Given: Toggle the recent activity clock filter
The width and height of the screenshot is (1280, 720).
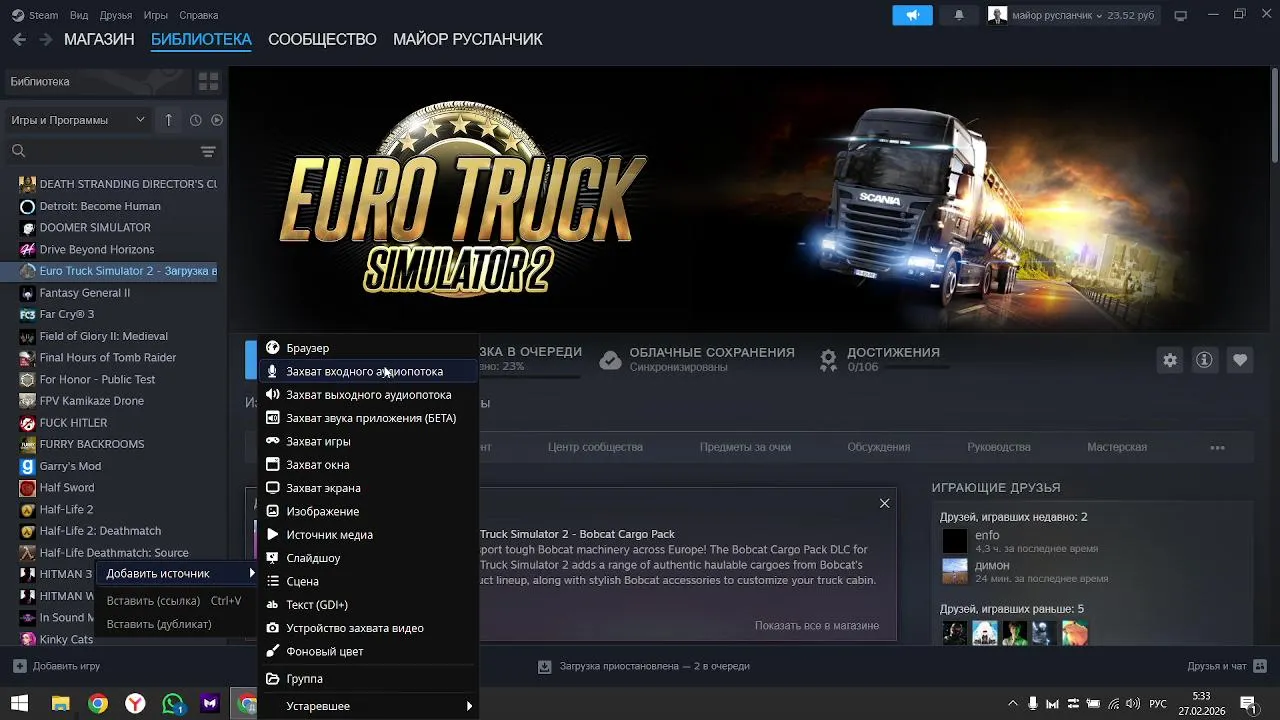Looking at the screenshot, I should 195,120.
